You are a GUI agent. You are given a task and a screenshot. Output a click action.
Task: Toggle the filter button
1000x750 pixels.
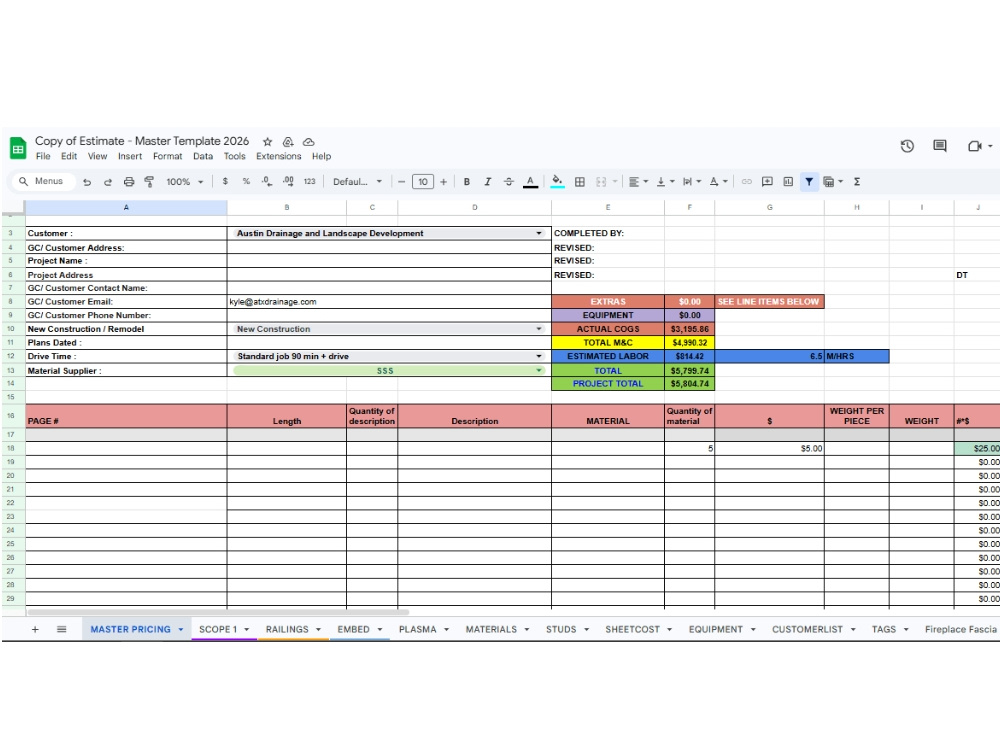(809, 182)
